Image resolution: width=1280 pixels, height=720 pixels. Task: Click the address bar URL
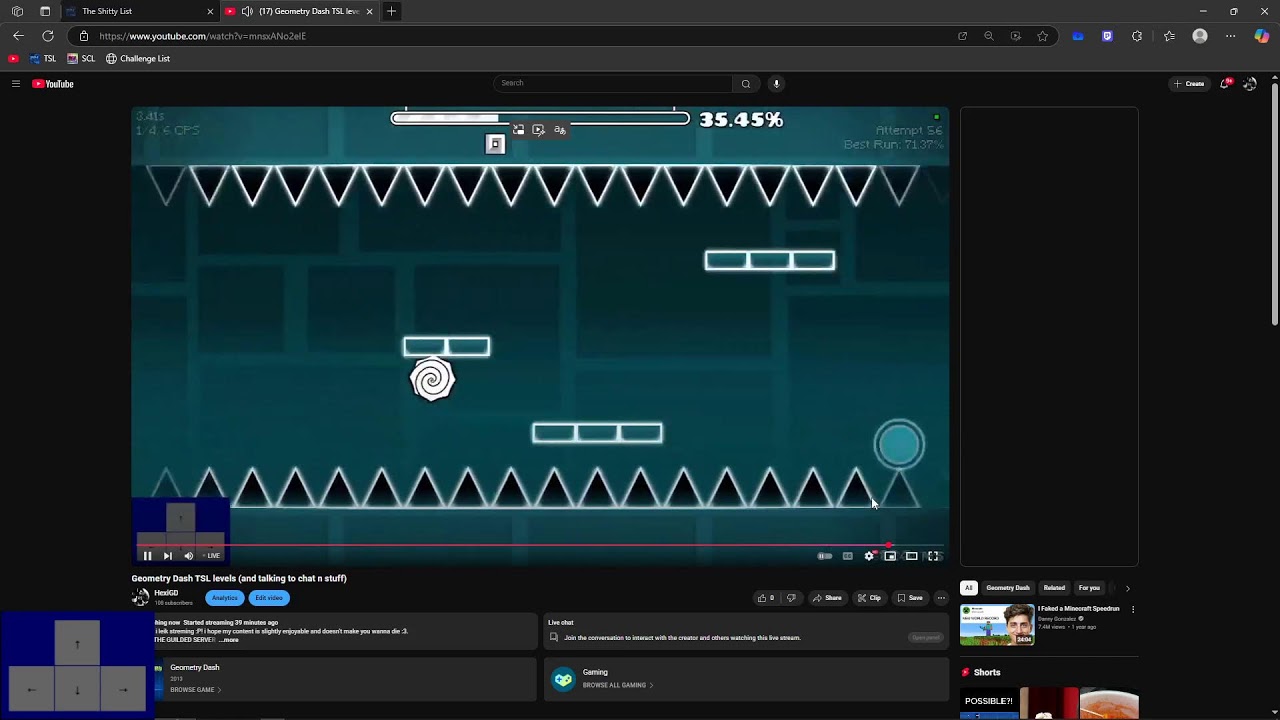(x=203, y=36)
